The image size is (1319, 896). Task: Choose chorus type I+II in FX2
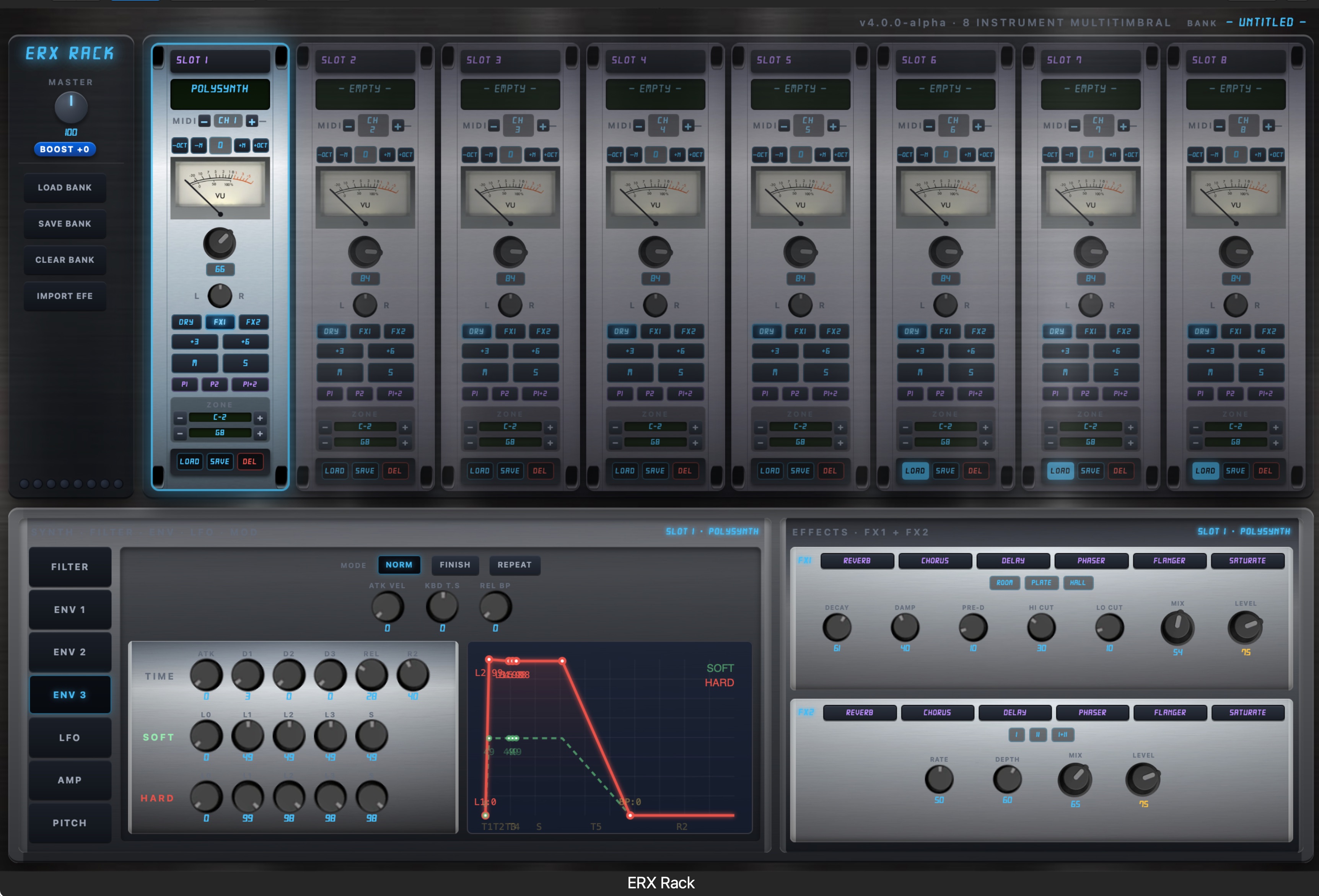(x=1062, y=735)
